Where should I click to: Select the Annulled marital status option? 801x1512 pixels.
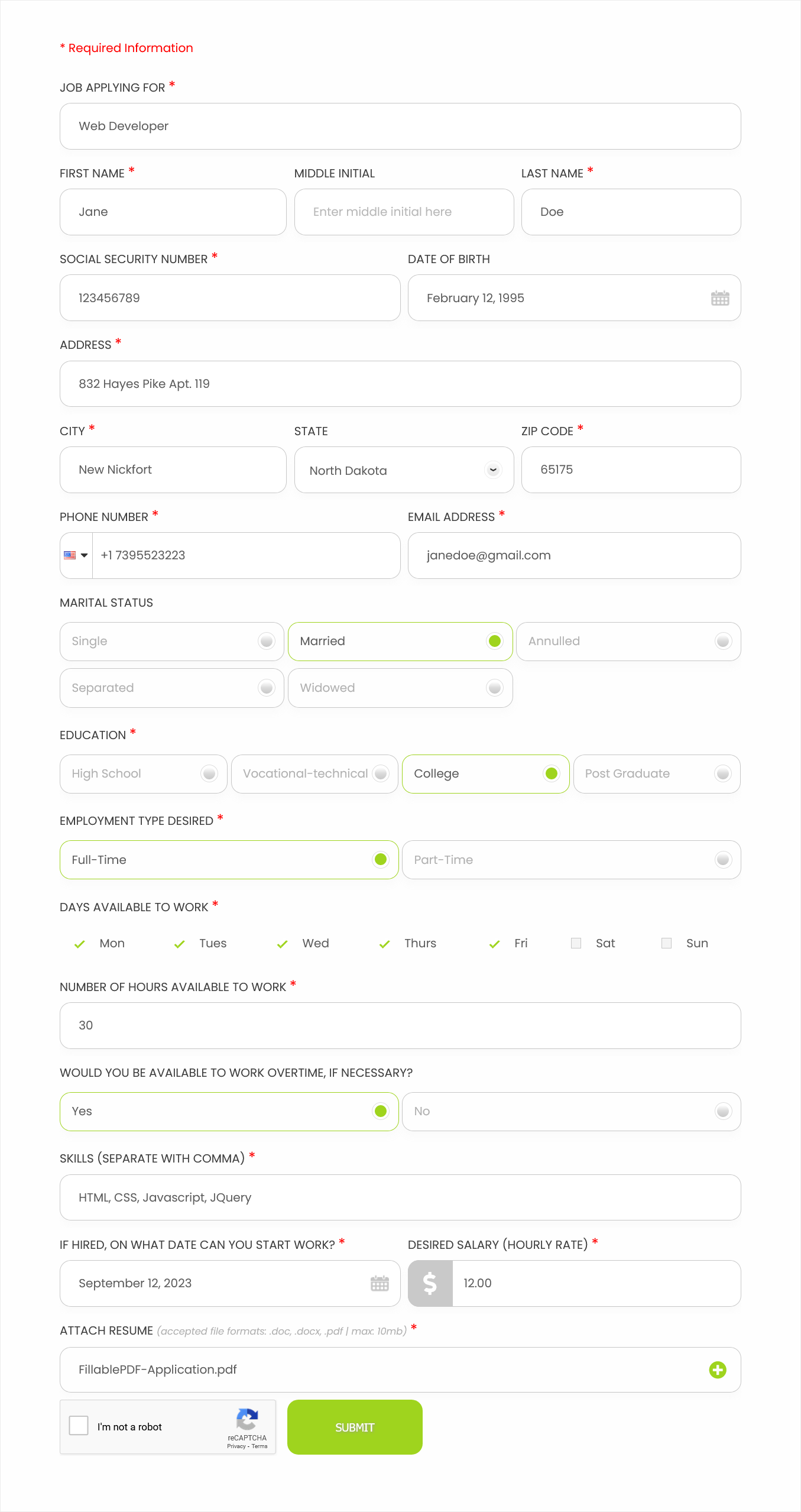(628, 641)
